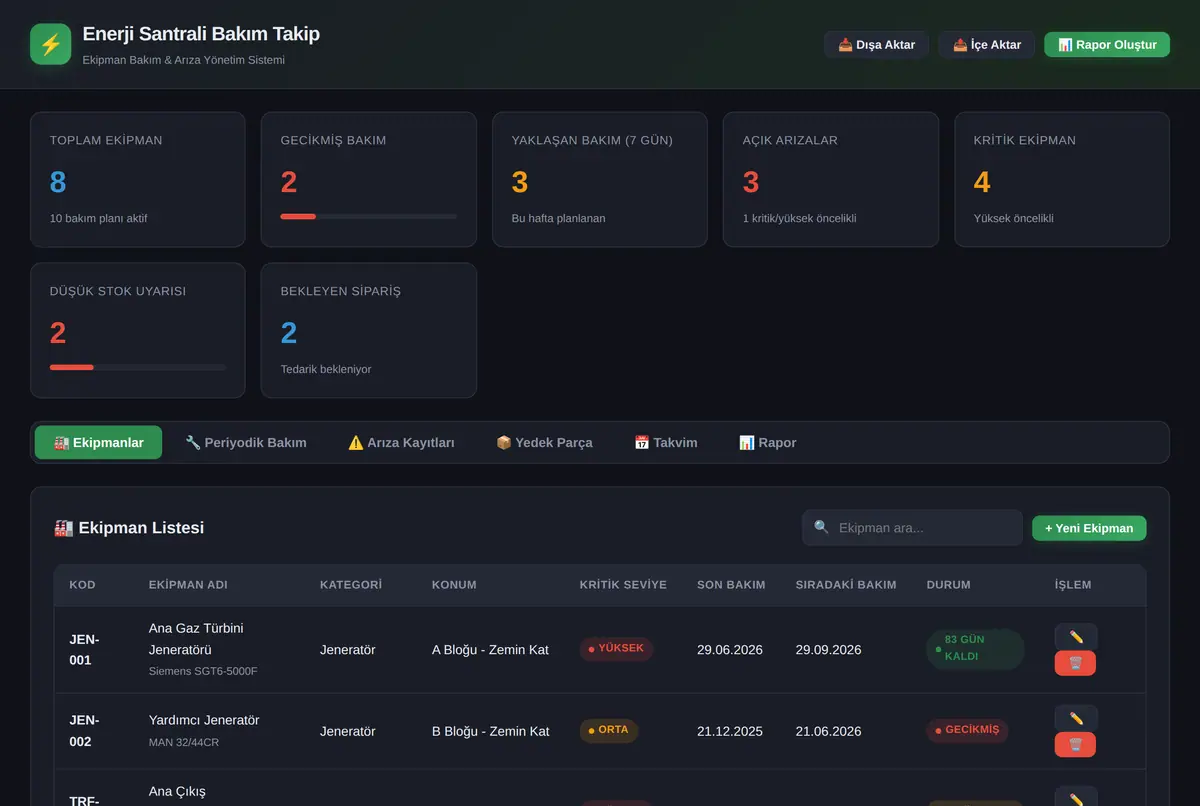Generate a report with Rapor Oluştur

pyautogui.click(x=1107, y=44)
